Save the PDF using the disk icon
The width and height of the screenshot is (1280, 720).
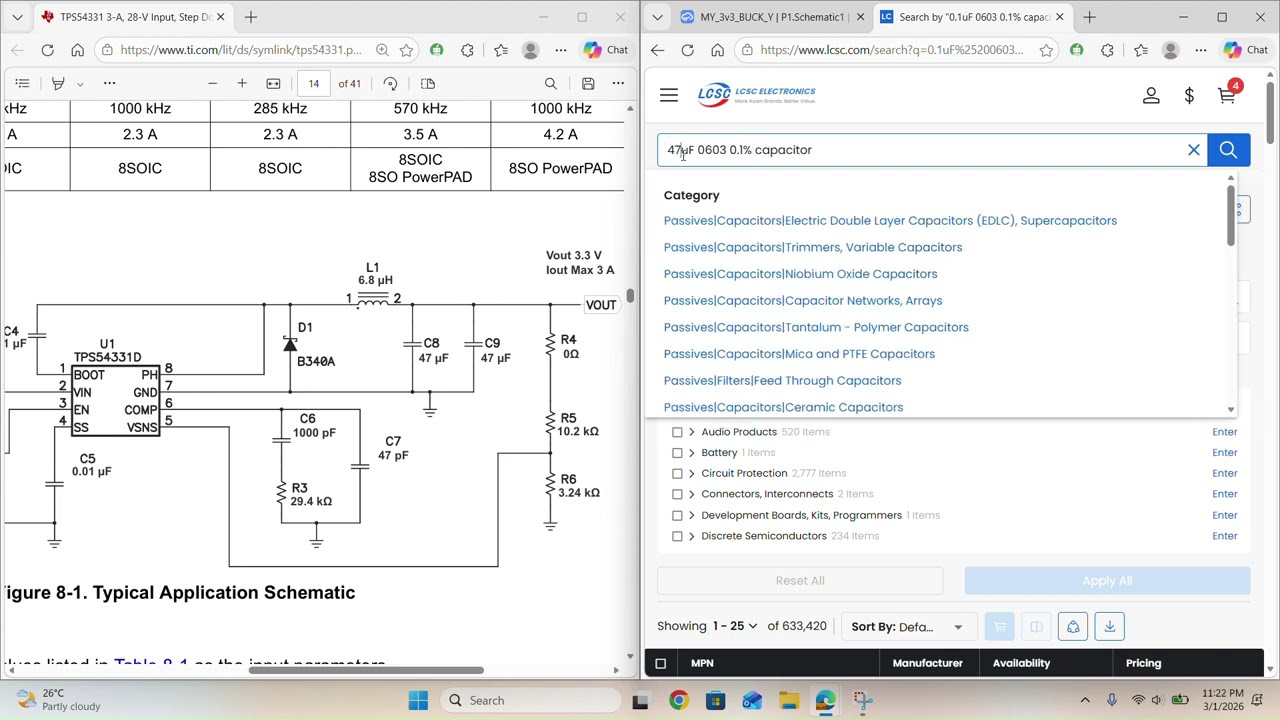pyautogui.click(x=588, y=83)
